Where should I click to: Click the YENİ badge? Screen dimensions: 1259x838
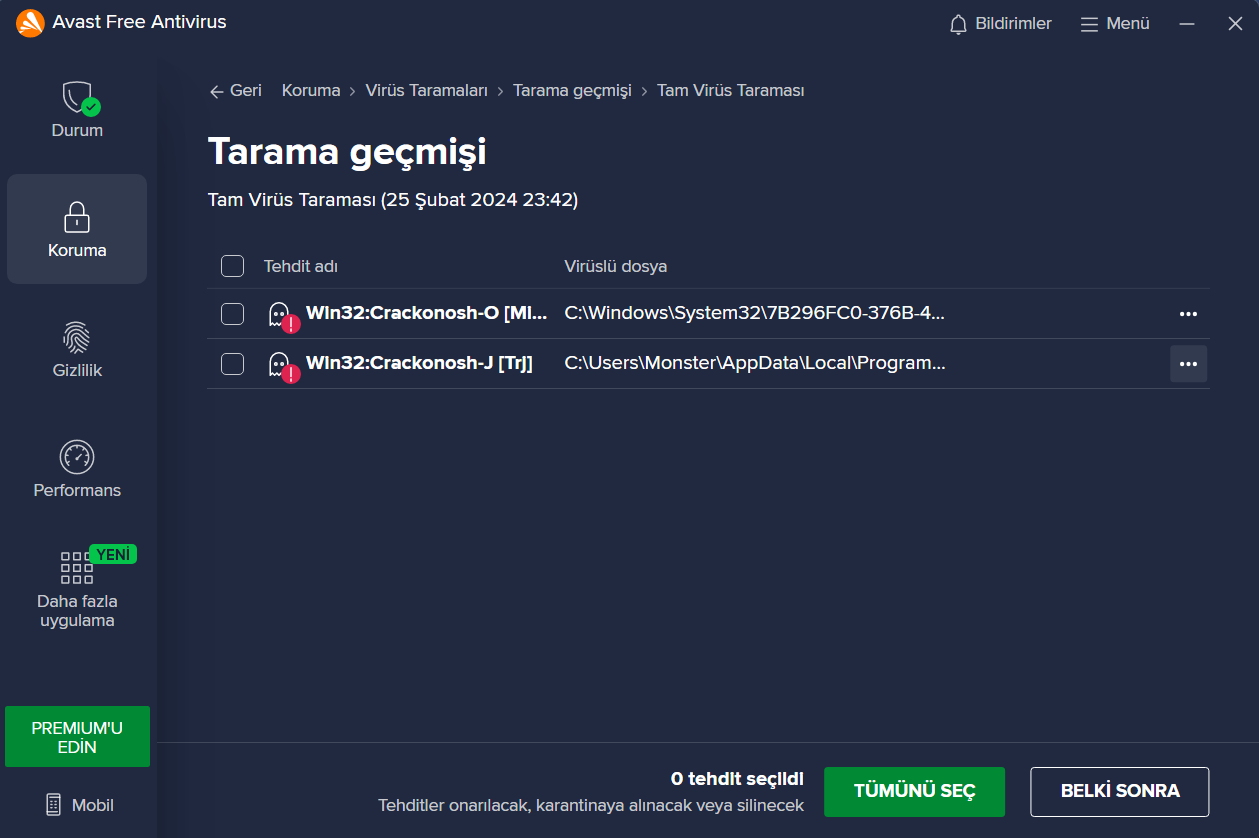point(113,554)
